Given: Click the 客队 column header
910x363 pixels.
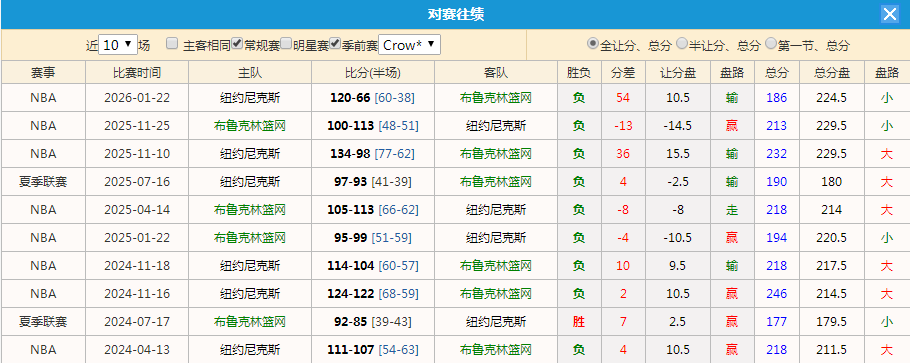Looking at the screenshot, I should [x=496, y=73].
